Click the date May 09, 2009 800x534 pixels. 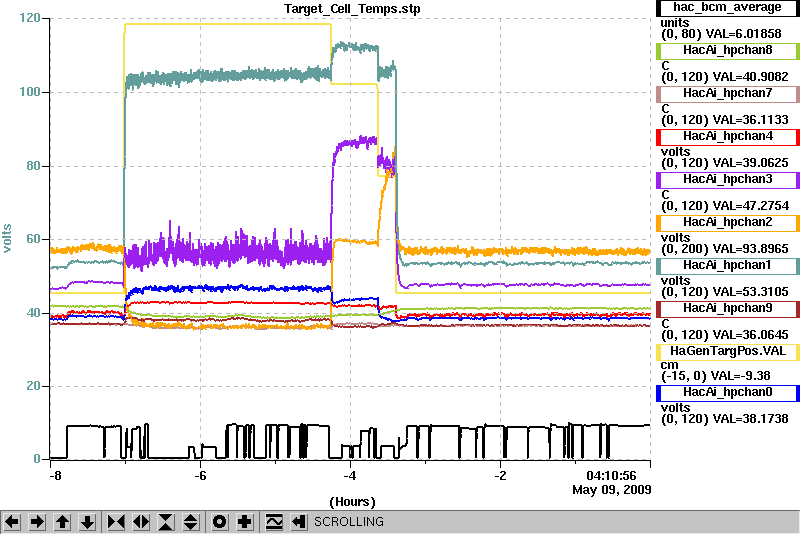(612, 490)
